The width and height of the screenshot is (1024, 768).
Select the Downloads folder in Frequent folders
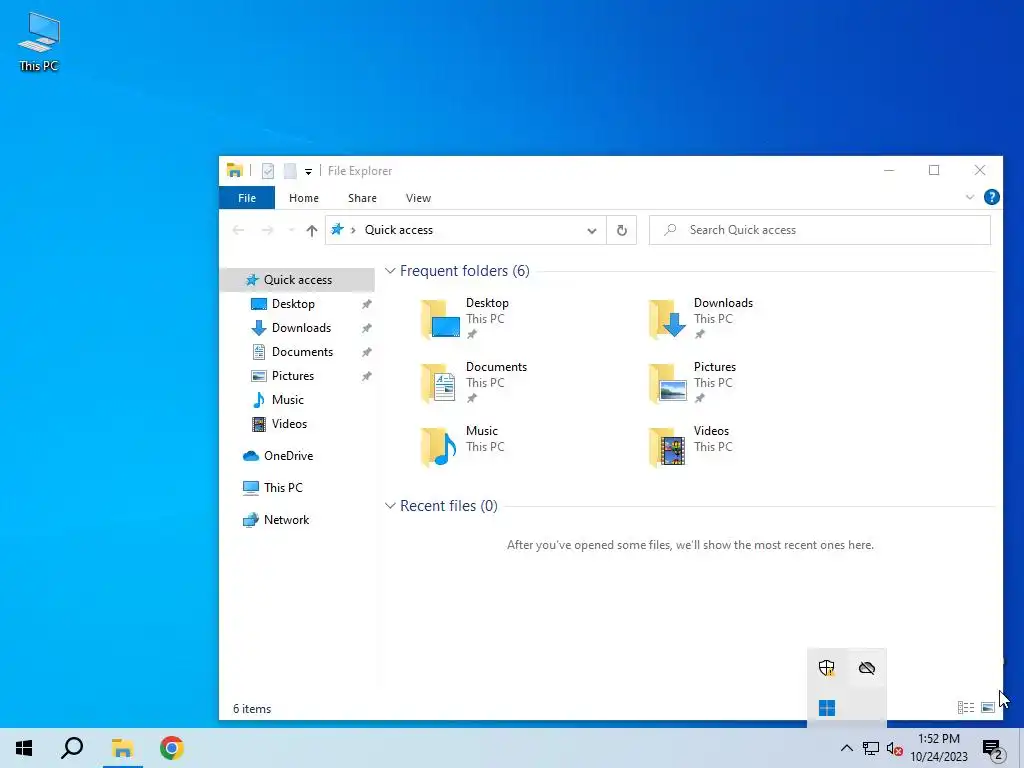coord(701,319)
